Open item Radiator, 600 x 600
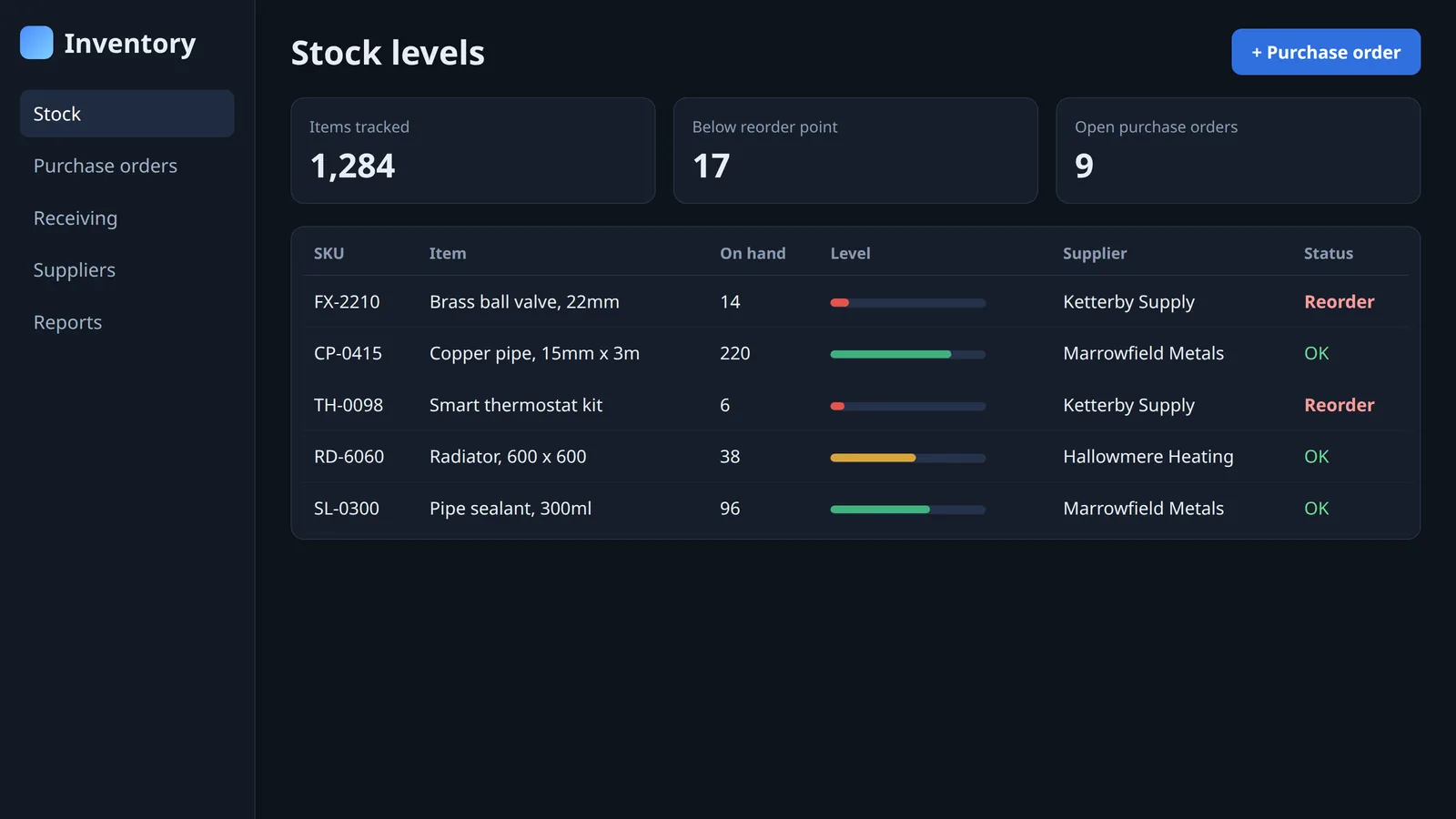The height and width of the screenshot is (819, 1456). click(508, 457)
